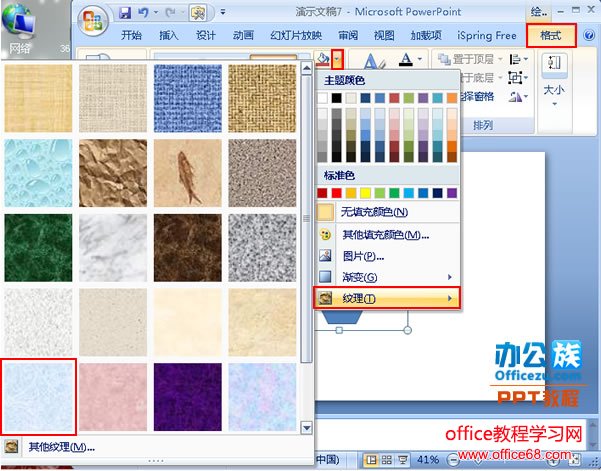Click the 网络 desktop icon
Image resolution: width=601 pixels, height=471 pixels.
point(19,27)
